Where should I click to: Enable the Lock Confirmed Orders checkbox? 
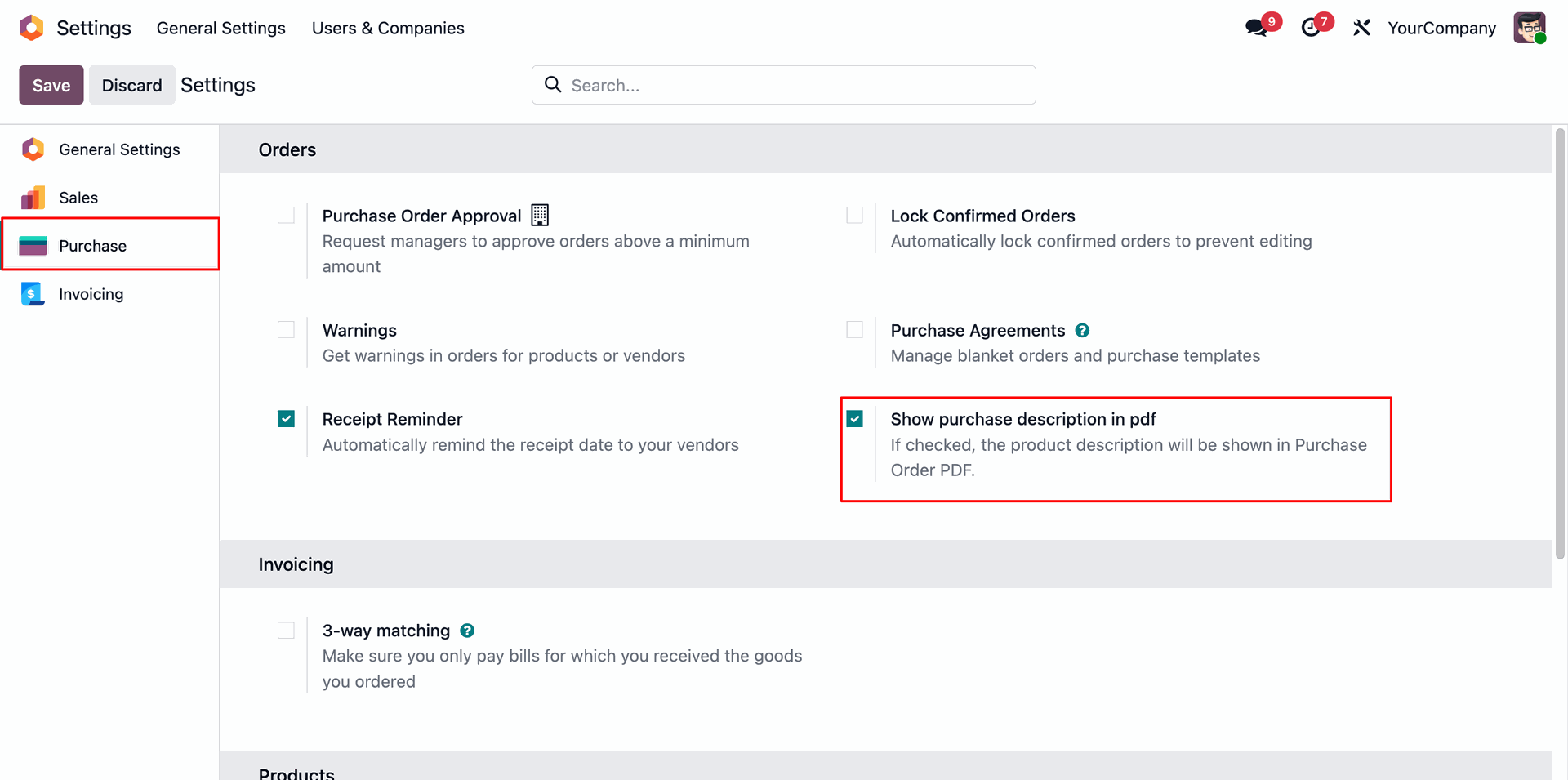854,216
